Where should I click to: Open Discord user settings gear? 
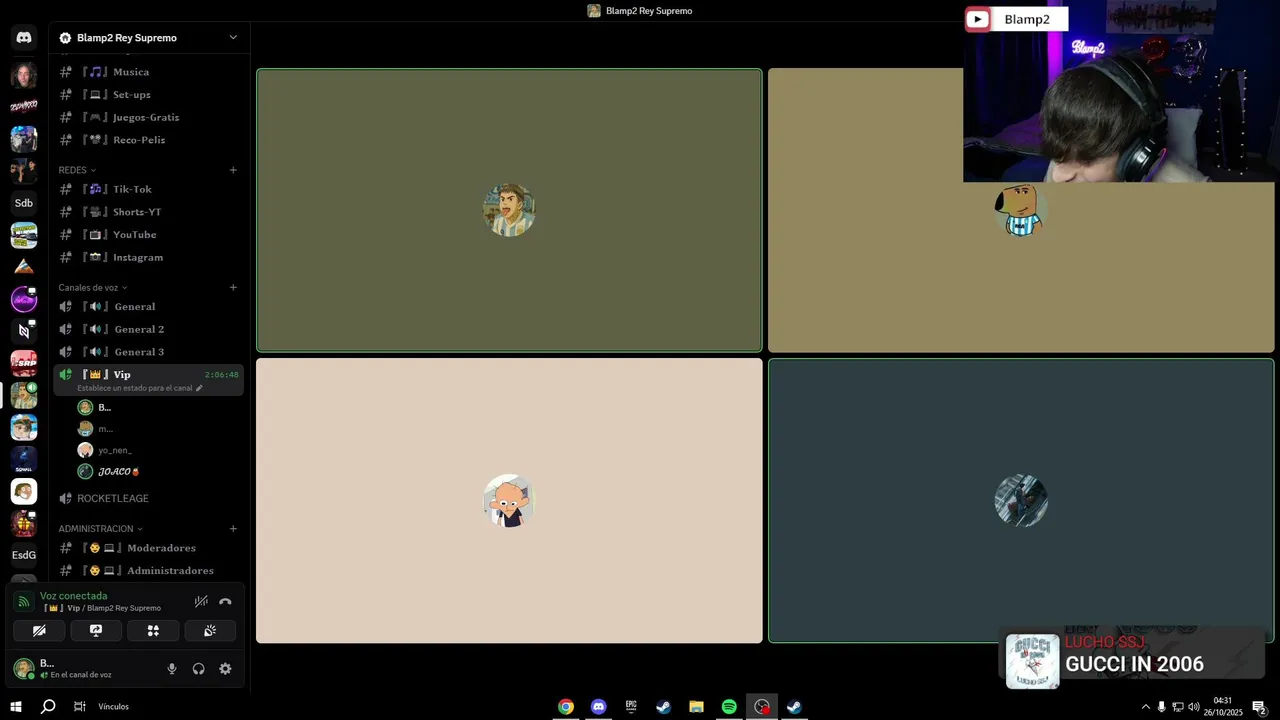tap(225, 669)
